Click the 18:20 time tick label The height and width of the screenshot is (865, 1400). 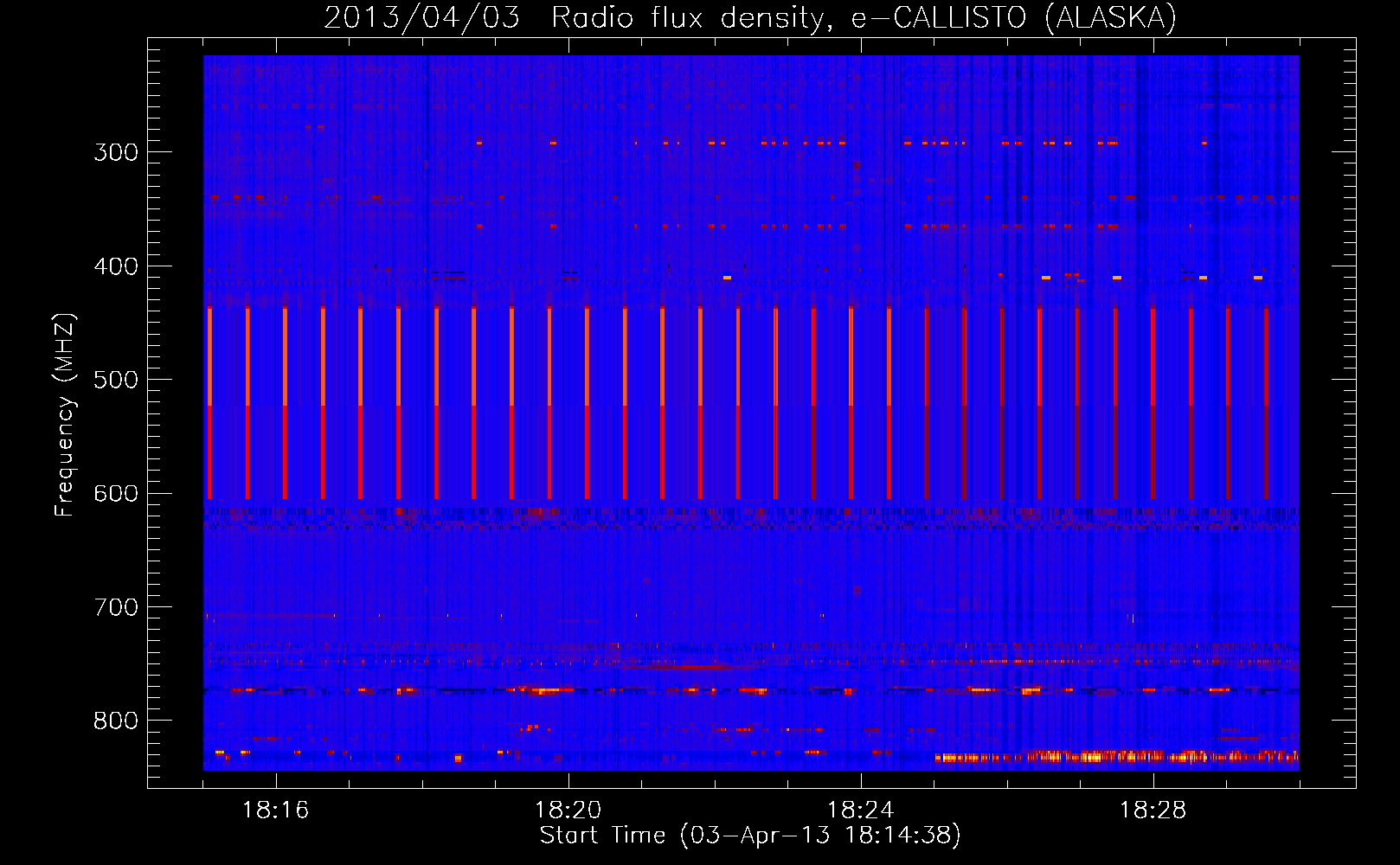[568, 811]
